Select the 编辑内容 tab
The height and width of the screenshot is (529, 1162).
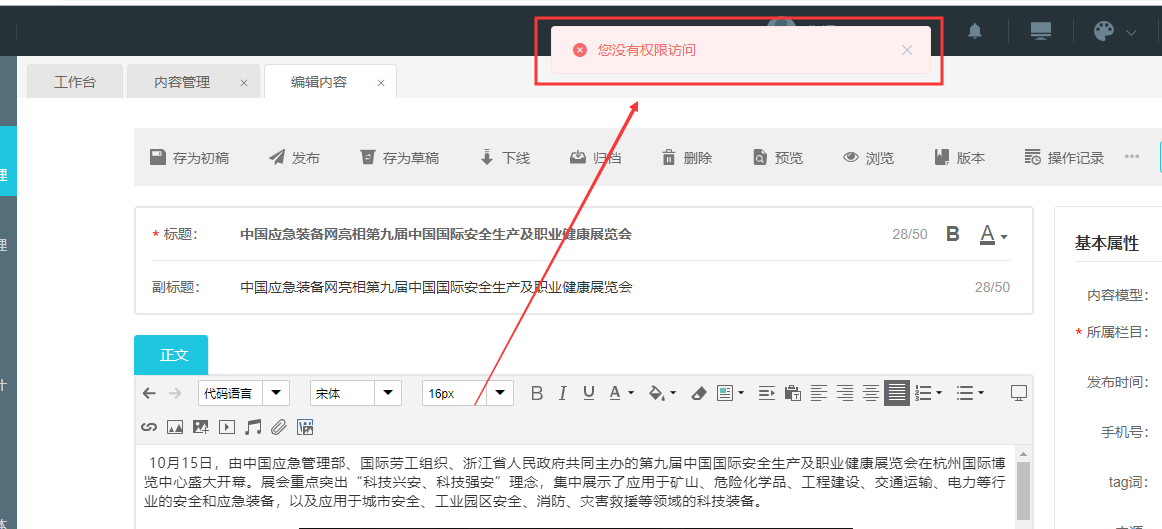319,82
